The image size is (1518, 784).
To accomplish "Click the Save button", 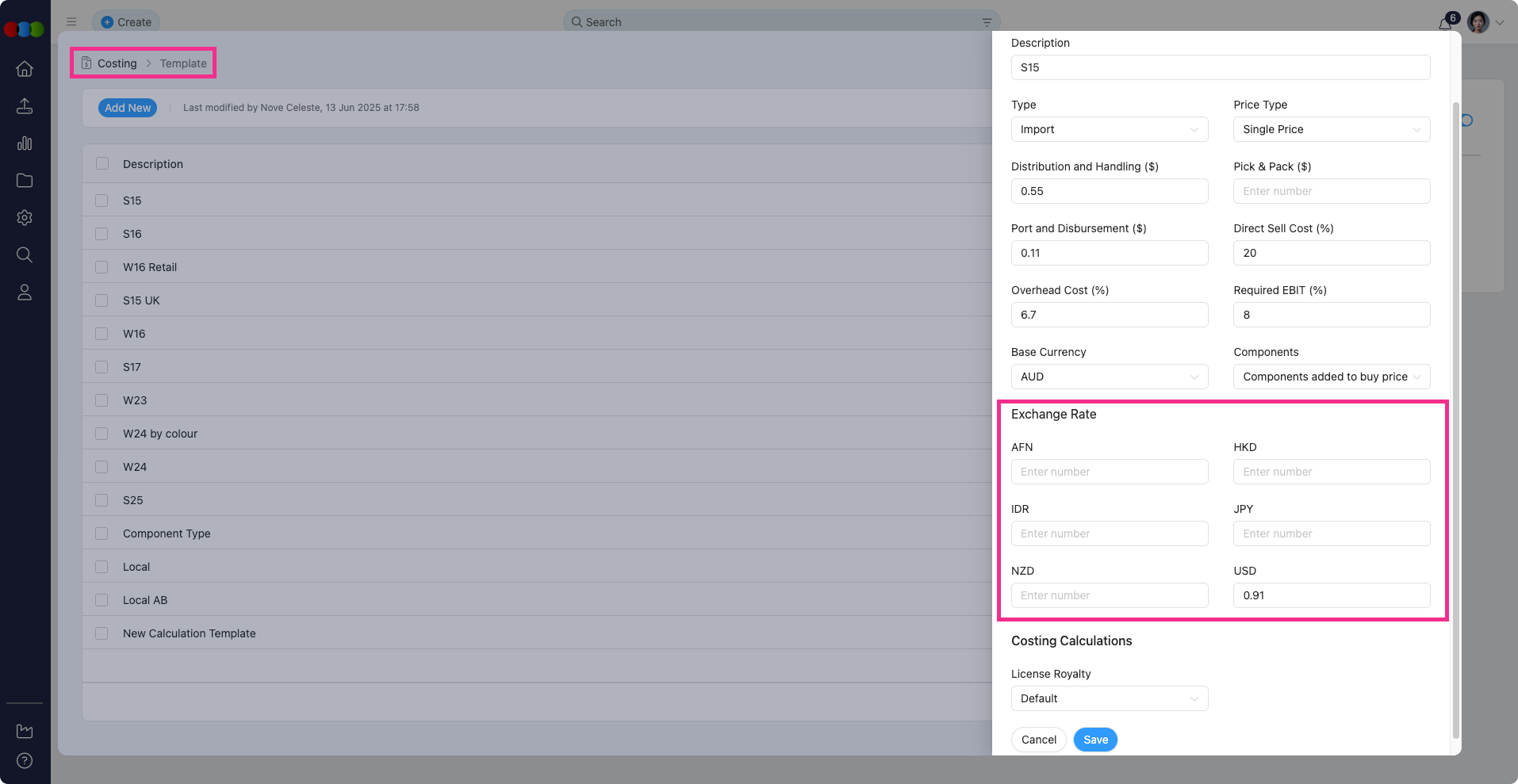I will [x=1095, y=740].
